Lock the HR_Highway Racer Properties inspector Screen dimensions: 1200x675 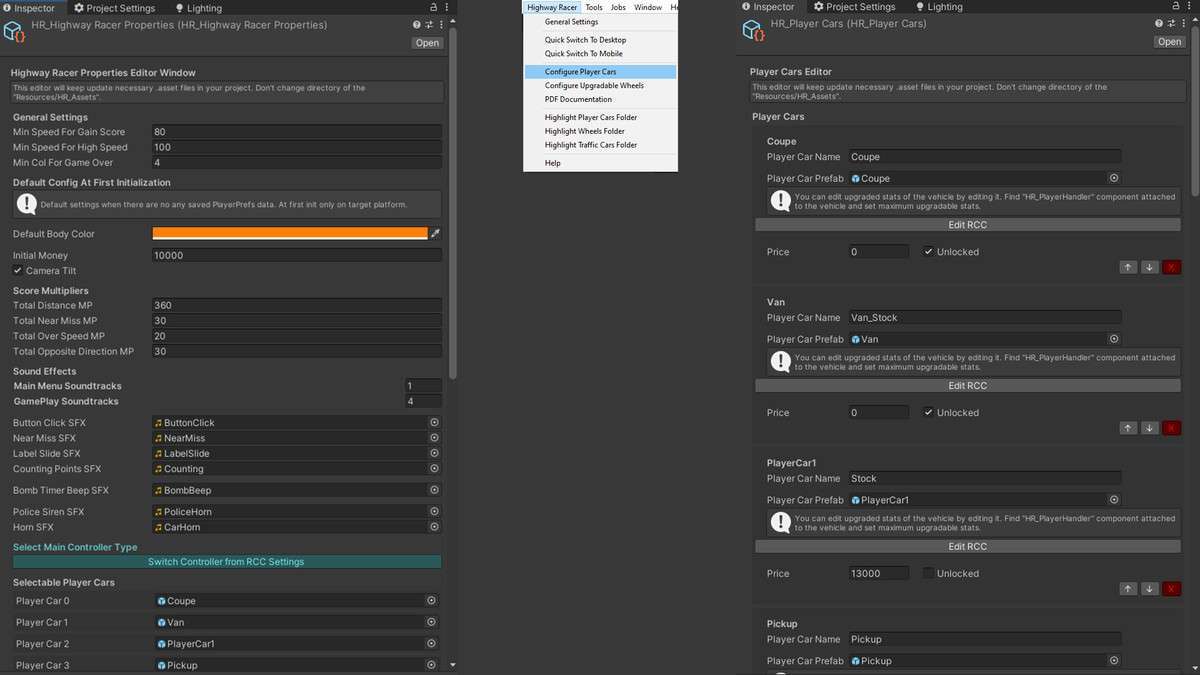433,7
